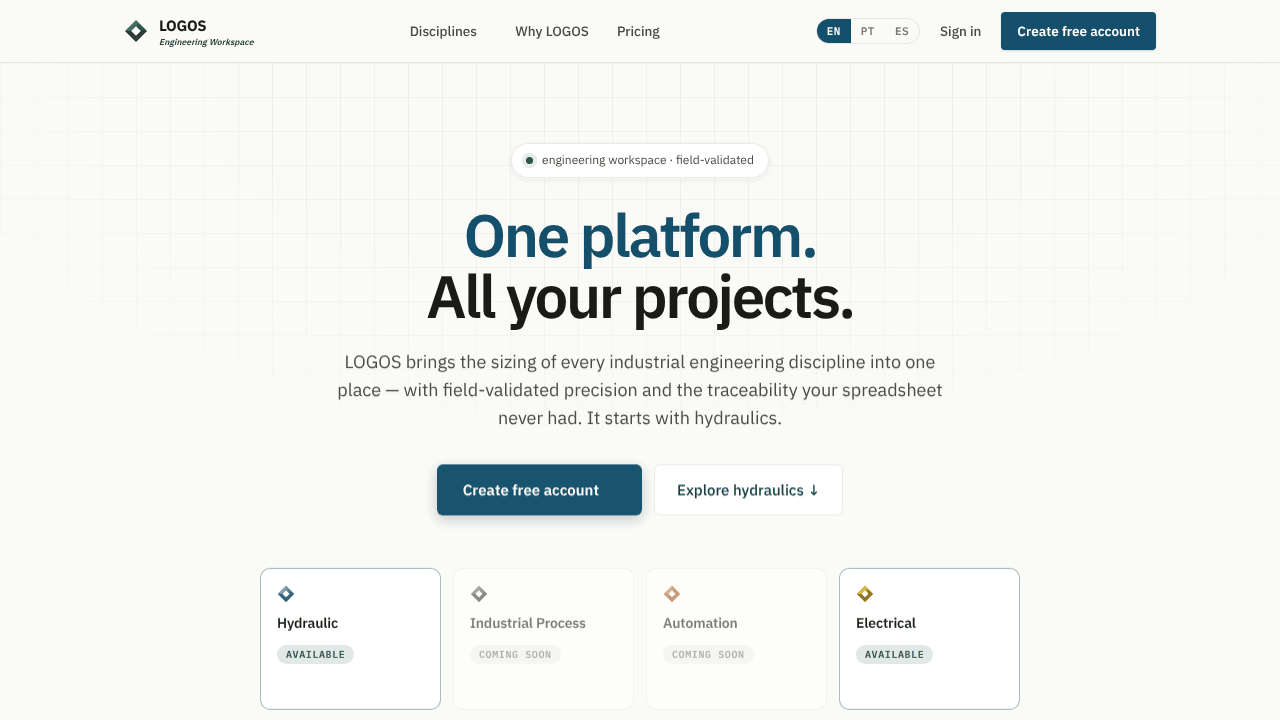Image resolution: width=1280 pixels, height=720 pixels.
Task: Switch language to EN
Action: [x=834, y=31]
